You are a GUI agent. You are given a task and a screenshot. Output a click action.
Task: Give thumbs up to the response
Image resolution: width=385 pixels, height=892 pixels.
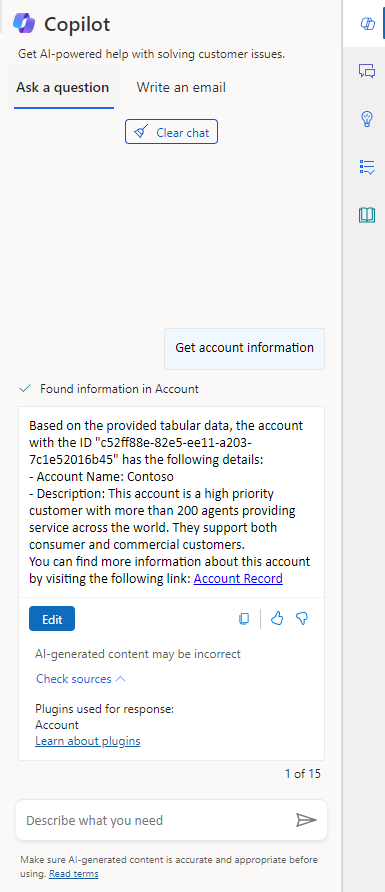coord(277,618)
